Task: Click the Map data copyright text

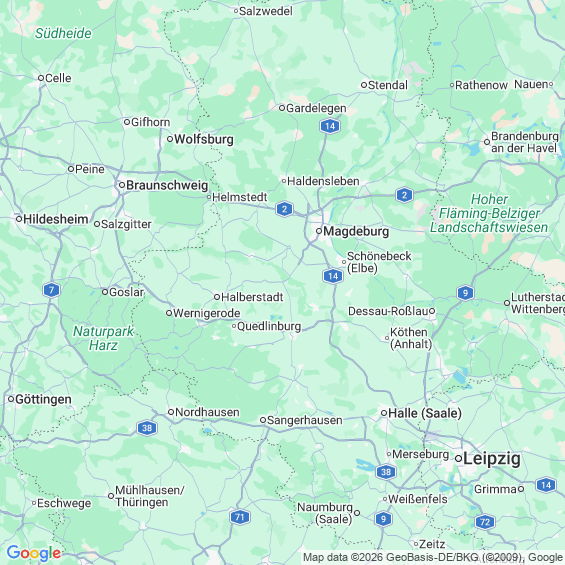Action: tap(433, 557)
